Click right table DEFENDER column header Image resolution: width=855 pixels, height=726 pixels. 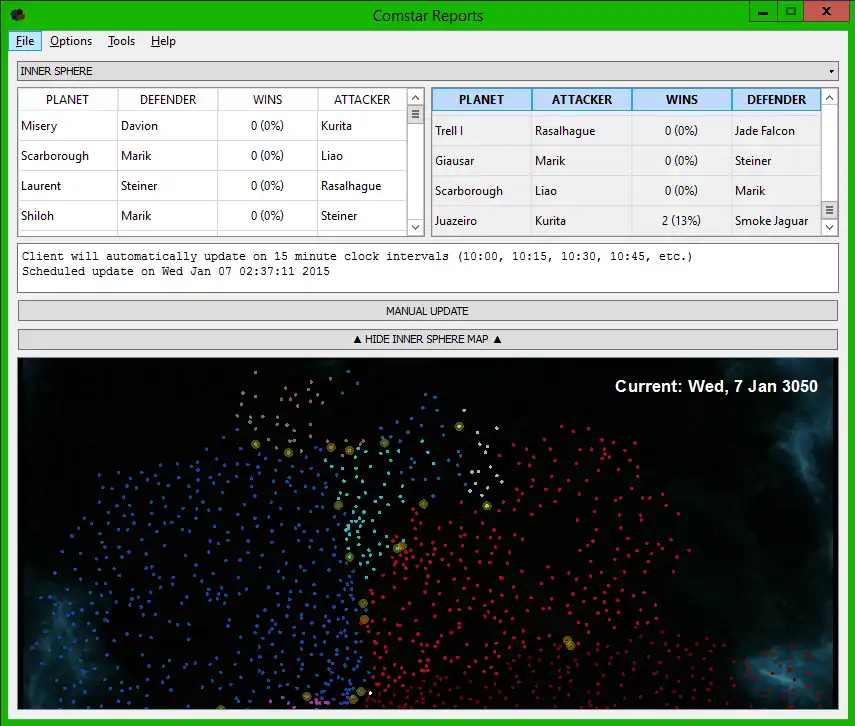point(776,100)
